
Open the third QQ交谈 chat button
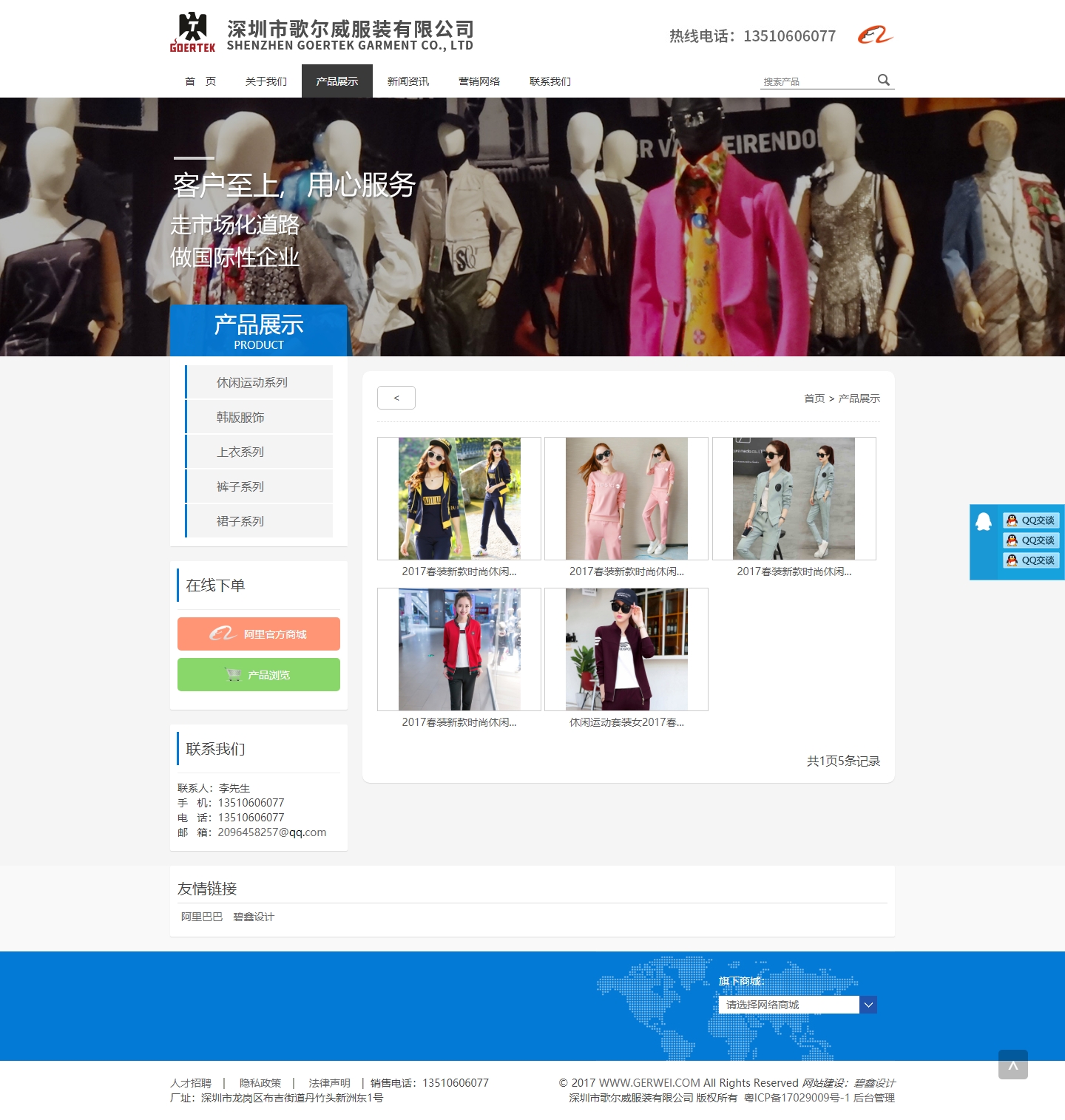[1031, 560]
